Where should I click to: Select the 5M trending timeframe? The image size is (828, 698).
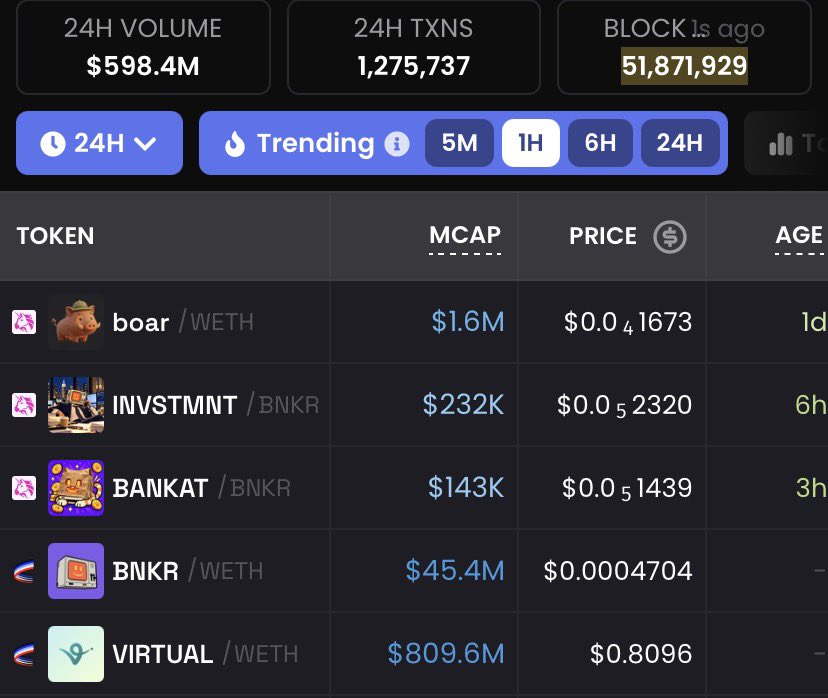pos(459,143)
